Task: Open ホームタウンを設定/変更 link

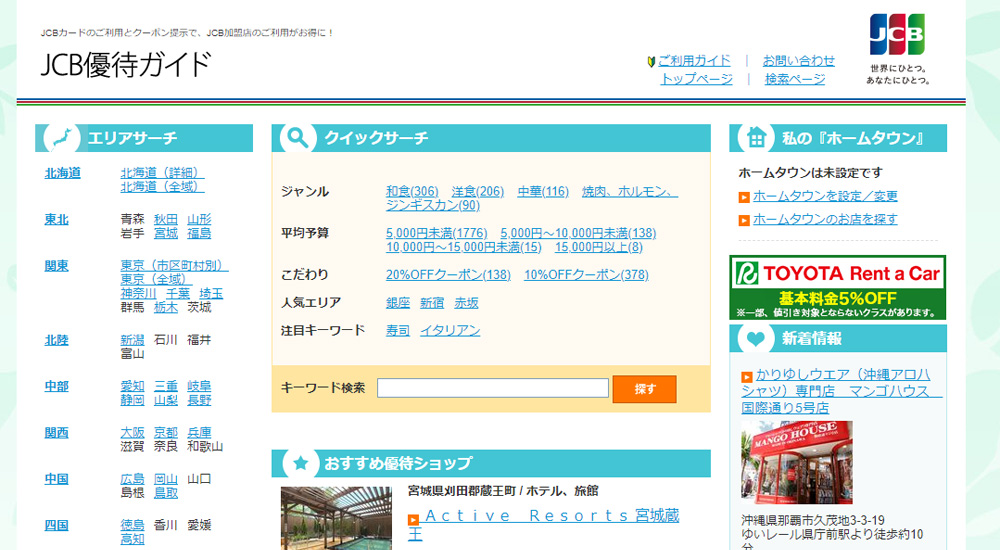Action: click(825, 196)
